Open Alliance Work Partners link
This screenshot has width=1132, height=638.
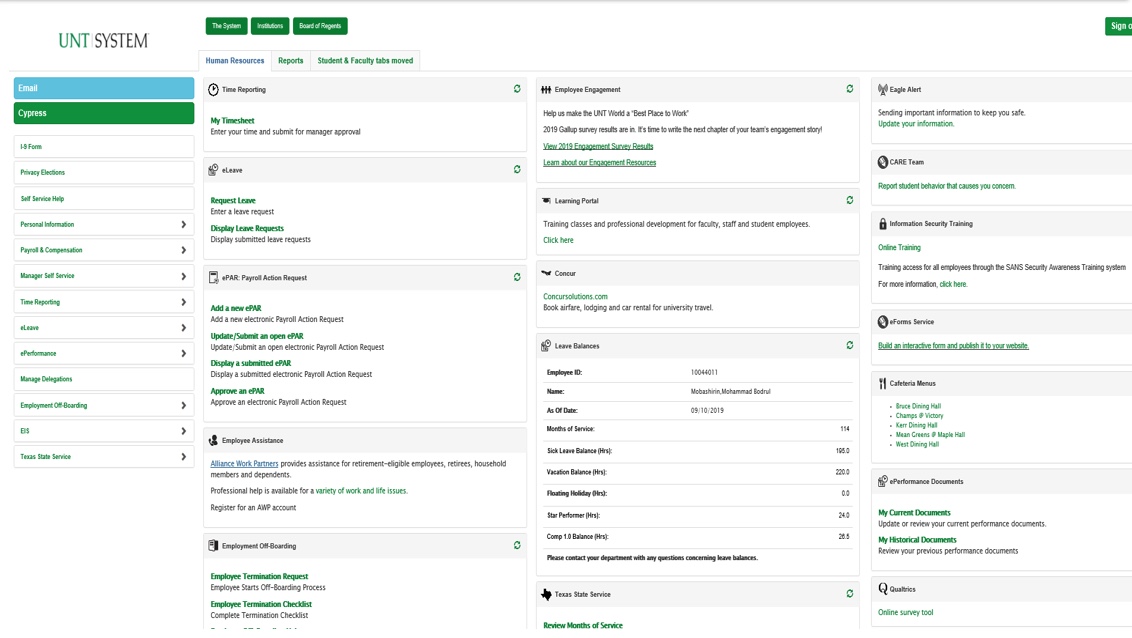[244, 464]
